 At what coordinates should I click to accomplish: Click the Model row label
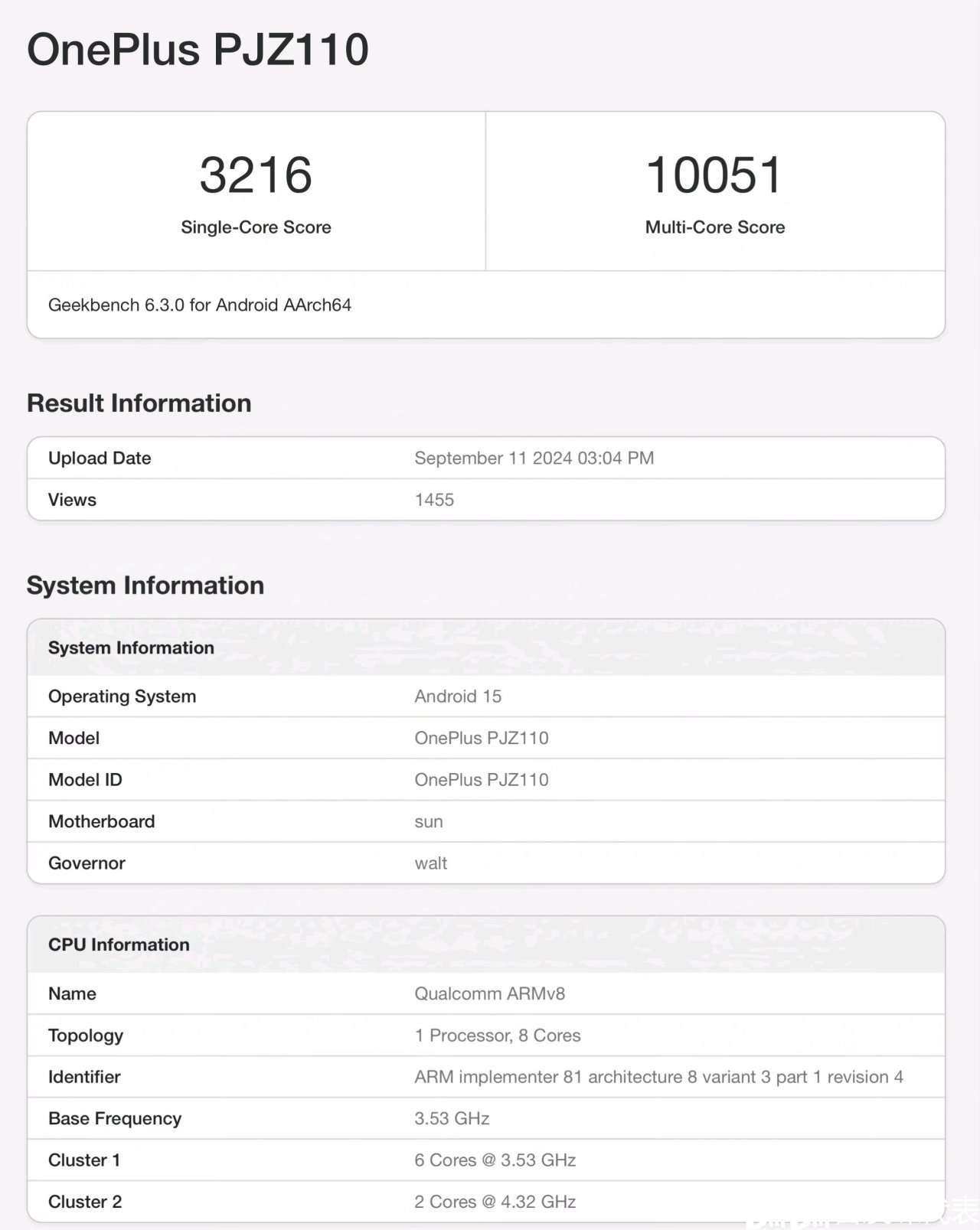(x=73, y=738)
